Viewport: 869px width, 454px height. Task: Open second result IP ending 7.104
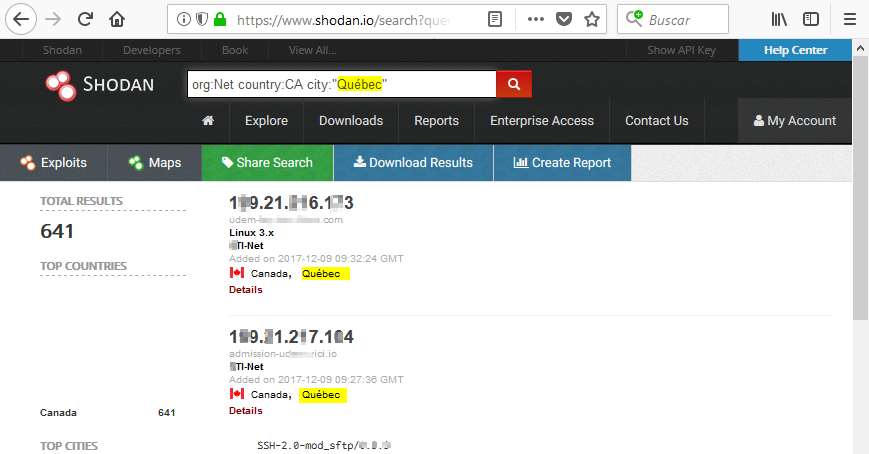[291, 336]
